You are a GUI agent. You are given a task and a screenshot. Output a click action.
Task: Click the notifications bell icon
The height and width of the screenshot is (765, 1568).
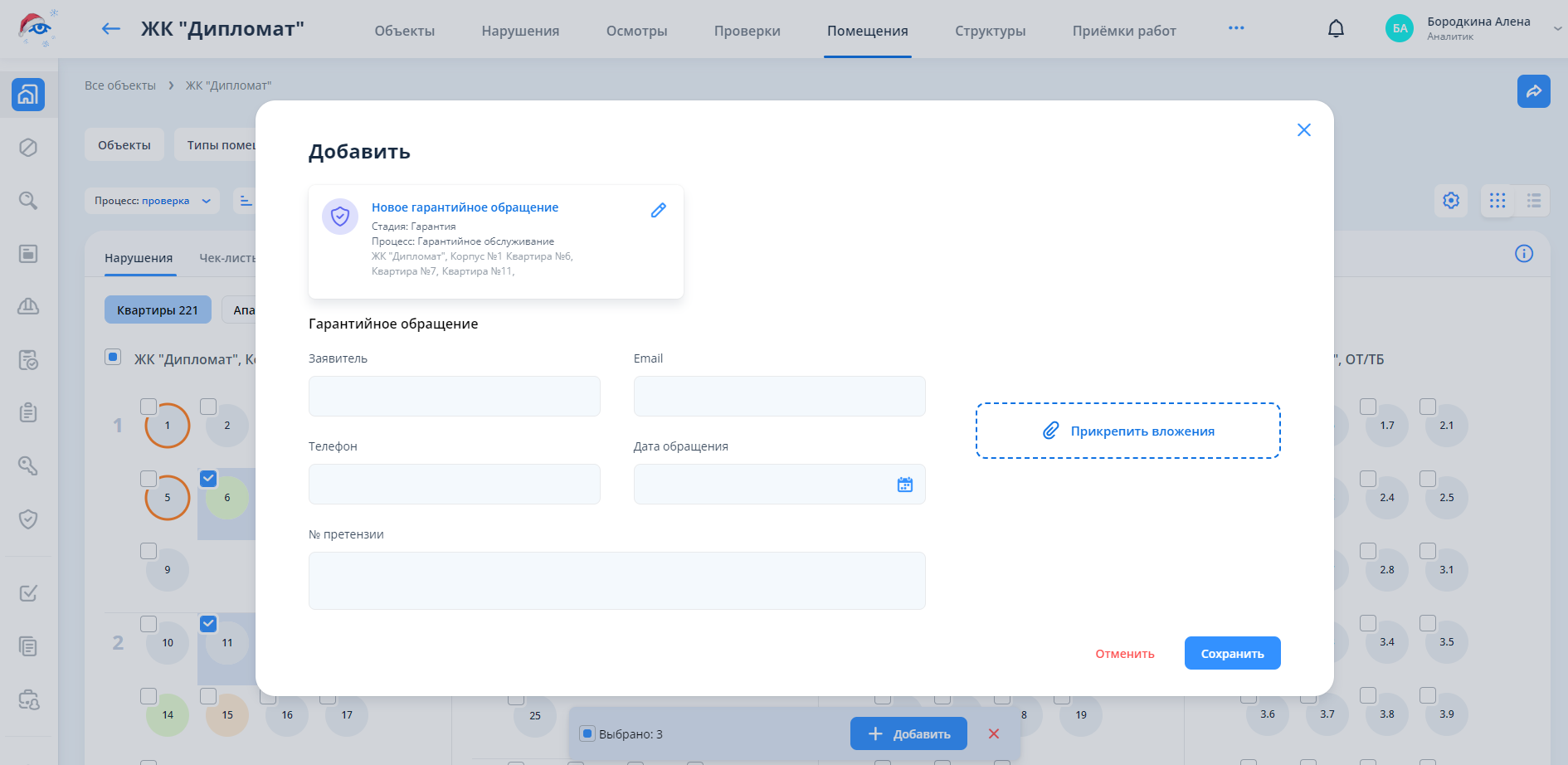coord(1336,29)
